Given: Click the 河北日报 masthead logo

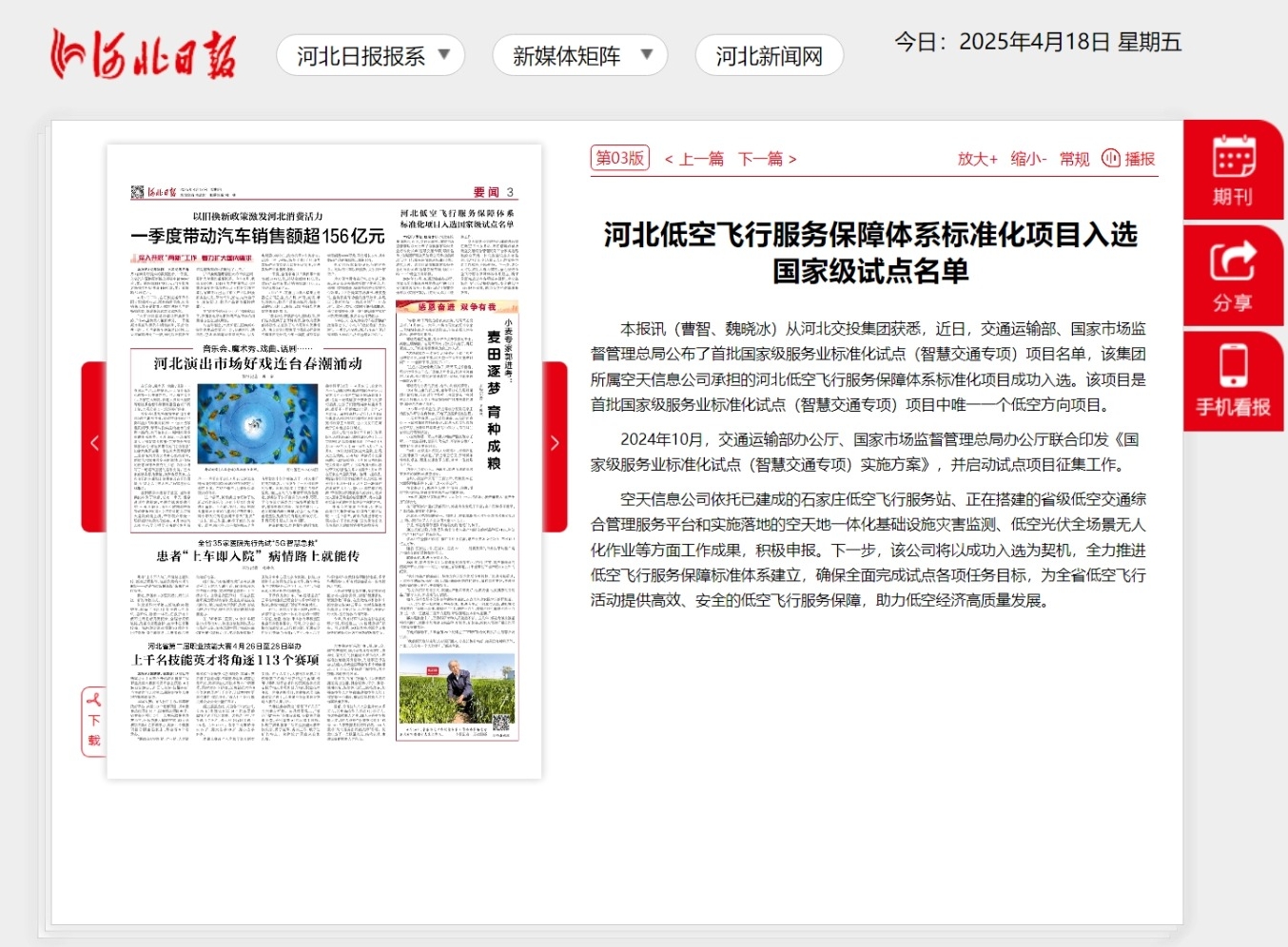Looking at the screenshot, I should (141, 52).
